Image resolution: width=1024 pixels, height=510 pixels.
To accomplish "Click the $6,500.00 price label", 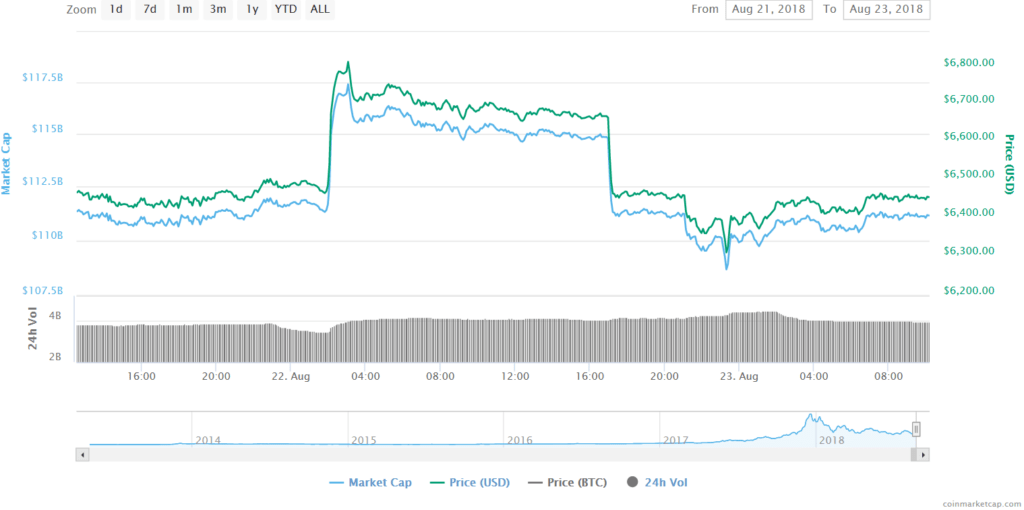I will [x=969, y=175].
